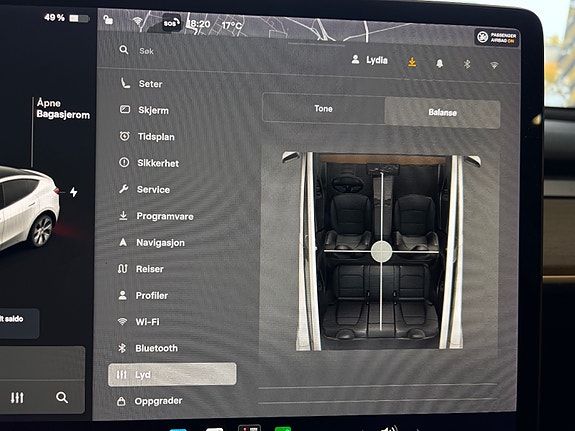Tap the Wi-Fi signal icon in the status bar
The image size is (575, 431).
point(138,21)
